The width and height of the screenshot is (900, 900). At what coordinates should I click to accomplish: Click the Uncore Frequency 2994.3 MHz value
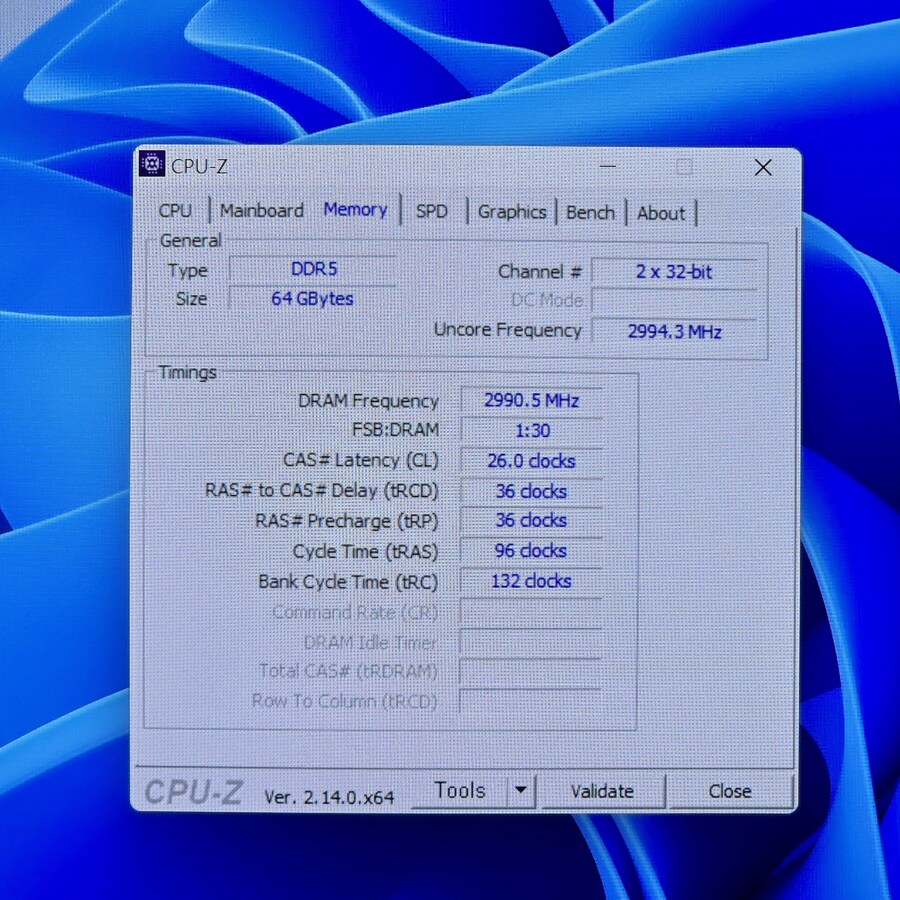pos(674,331)
